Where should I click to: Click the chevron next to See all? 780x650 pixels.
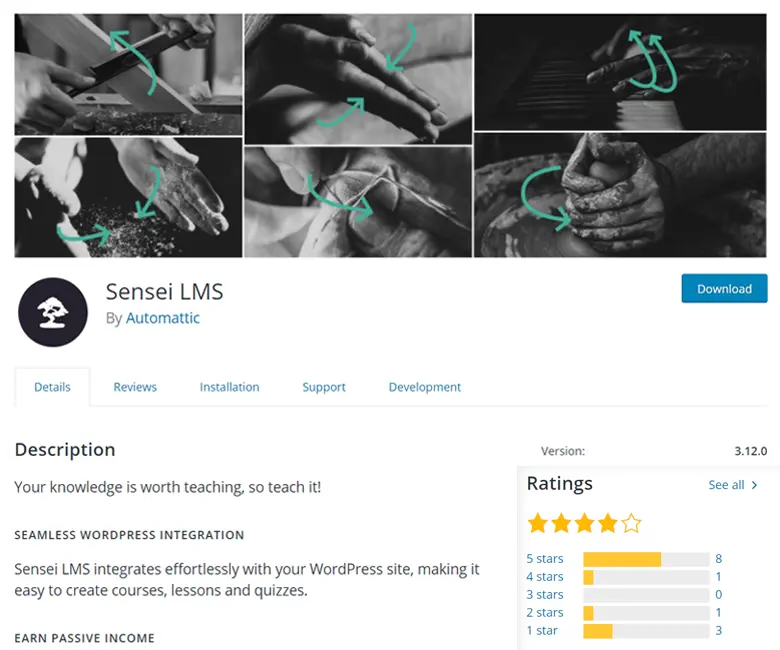point(754,485)
